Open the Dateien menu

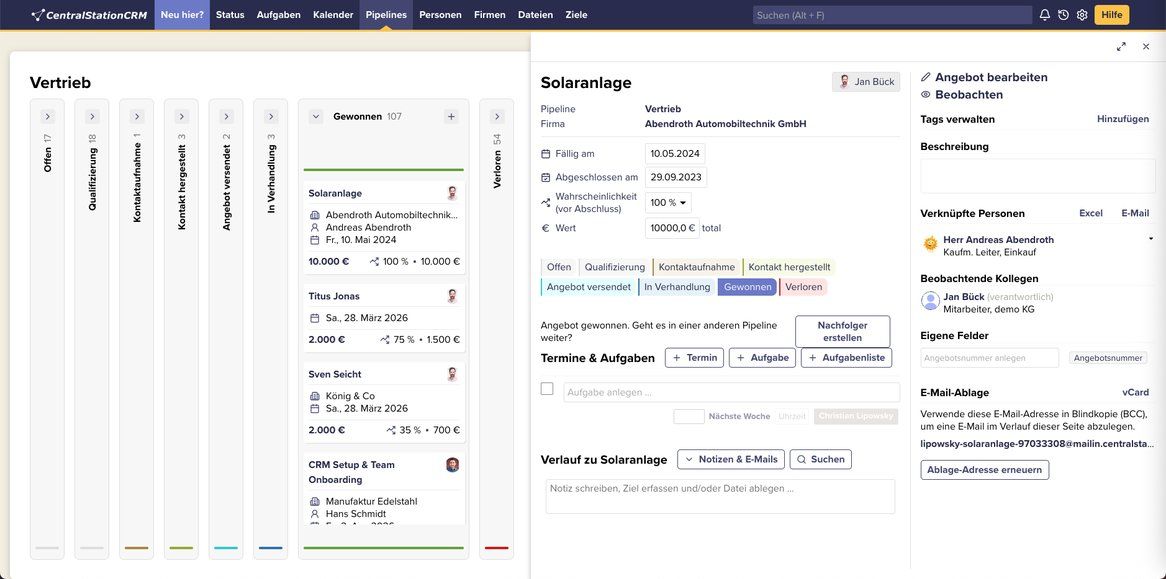535,15
